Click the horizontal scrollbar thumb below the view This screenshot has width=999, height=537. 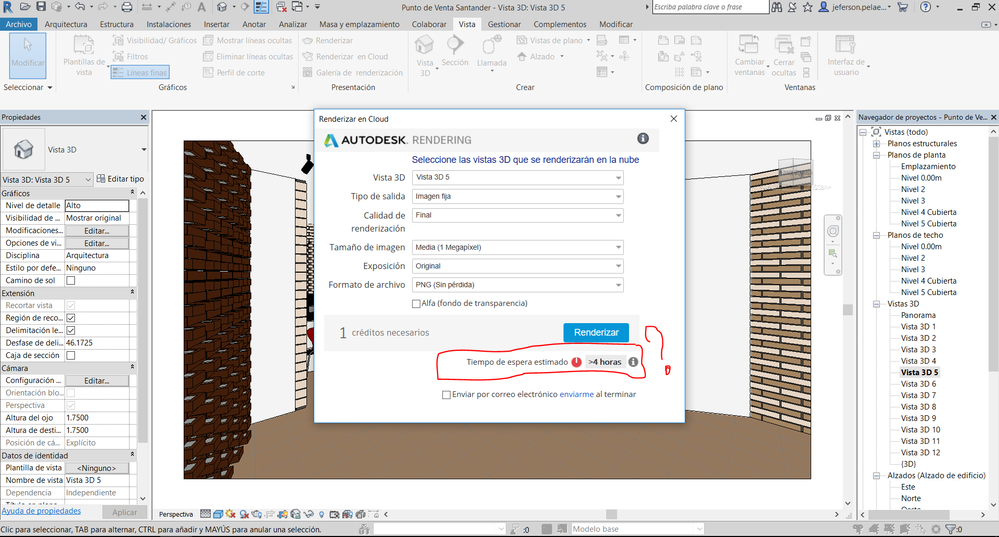tap(612, 514)
